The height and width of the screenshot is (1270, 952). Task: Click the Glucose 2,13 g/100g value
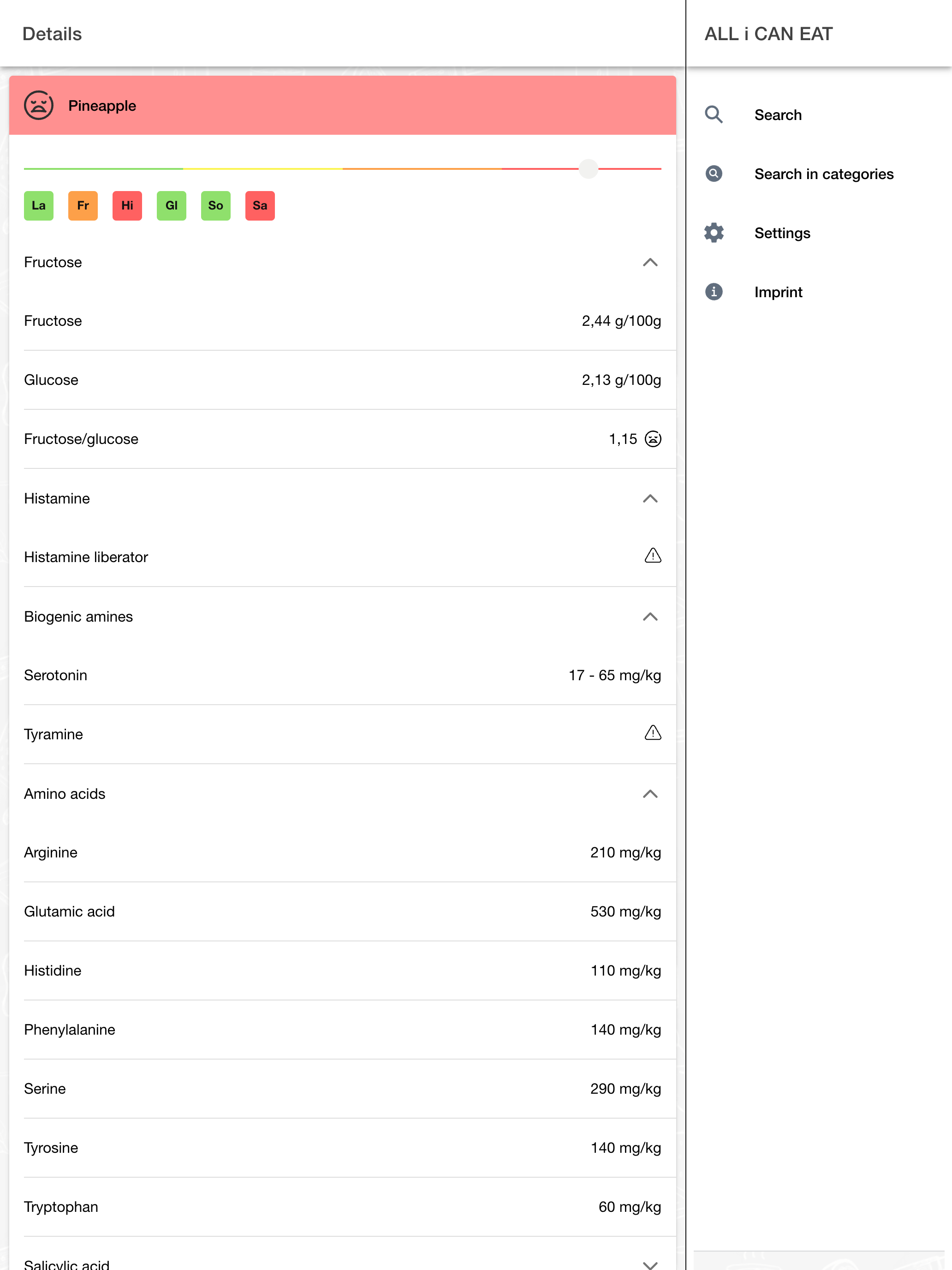(x=621, y=380)
